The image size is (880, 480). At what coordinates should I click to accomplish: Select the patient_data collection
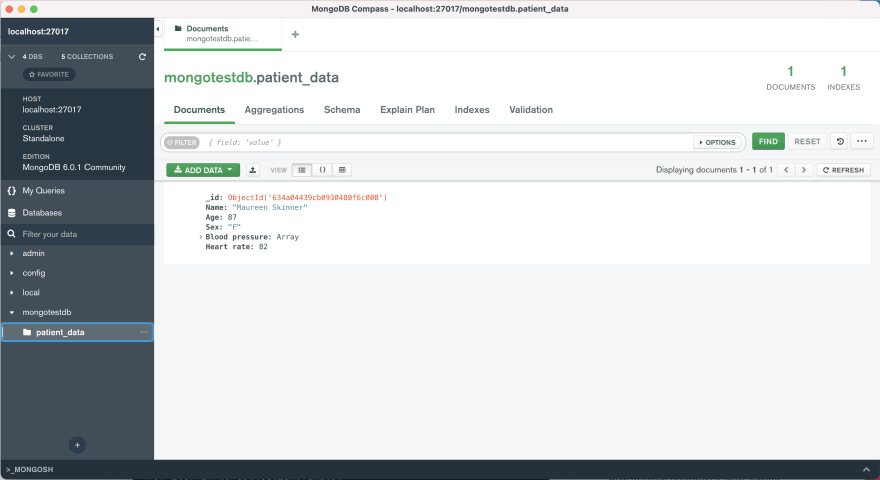(x=77, y=332)
